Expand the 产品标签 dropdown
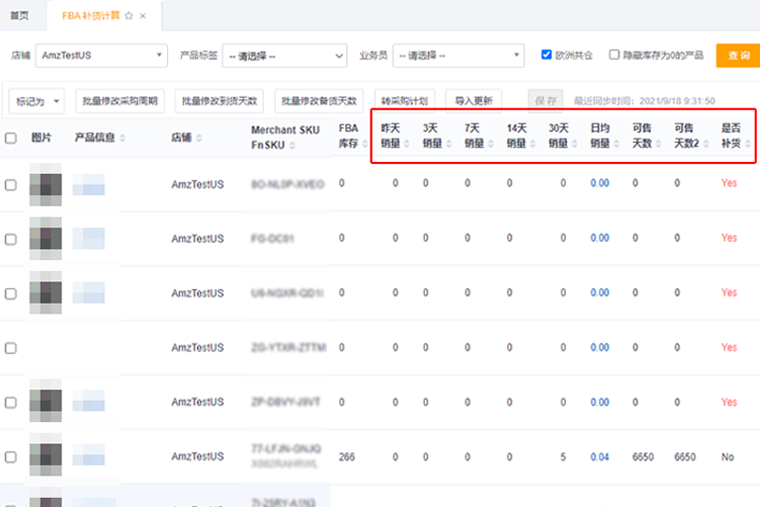The image size is (760, 507). tap(284, 55)
